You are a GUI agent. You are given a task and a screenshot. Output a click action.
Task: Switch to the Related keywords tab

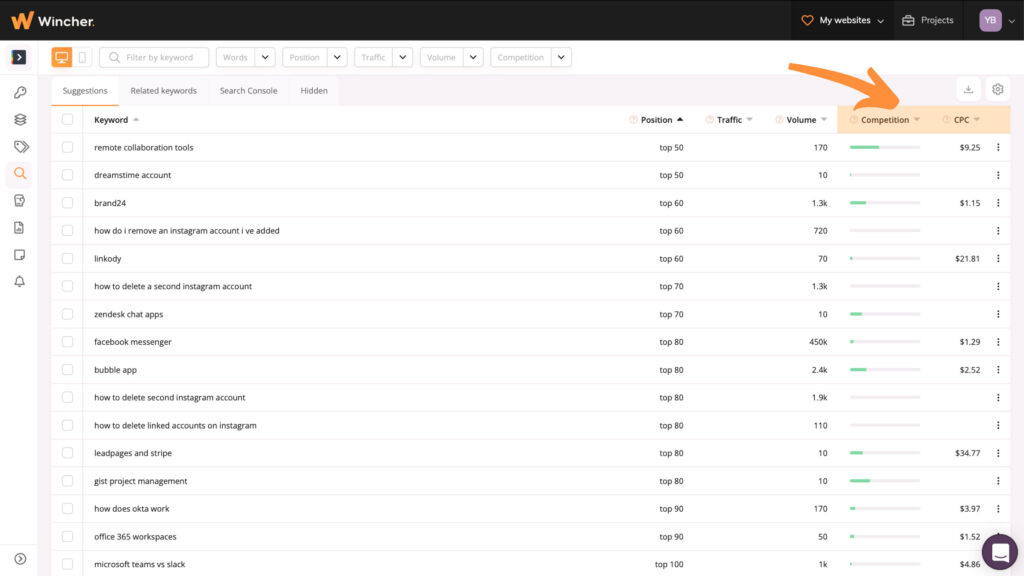[x=163, y=91]
